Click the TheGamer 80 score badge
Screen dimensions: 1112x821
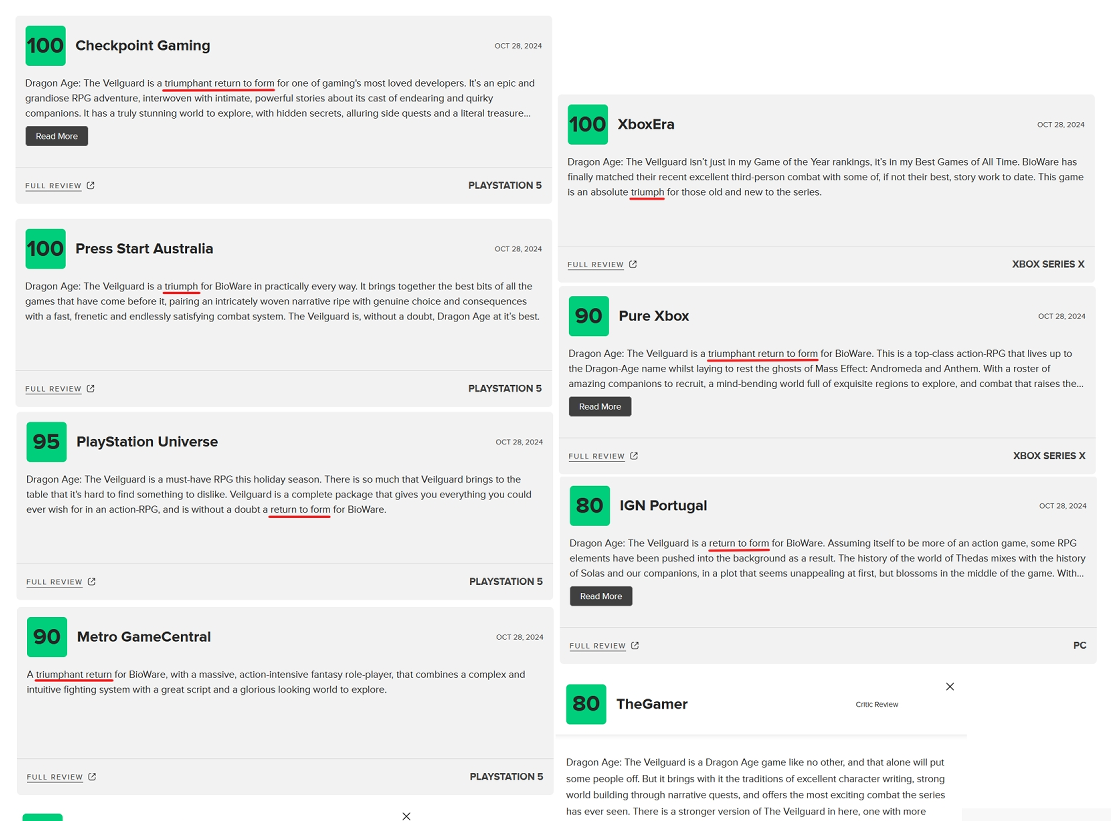click(586, 704)
